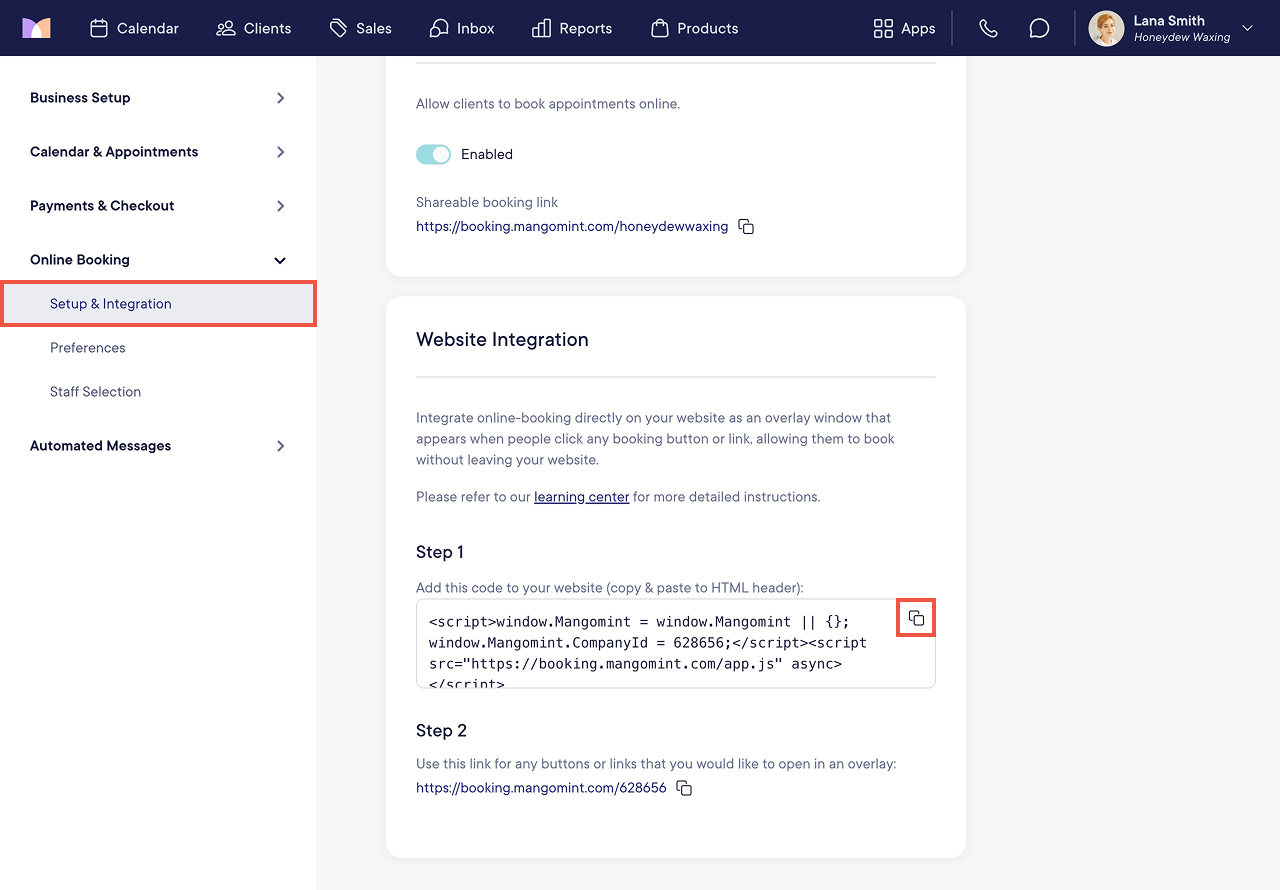1280x890 pixels.
Task: Click the Step 1 heading
Action: (x=440, y=552)
